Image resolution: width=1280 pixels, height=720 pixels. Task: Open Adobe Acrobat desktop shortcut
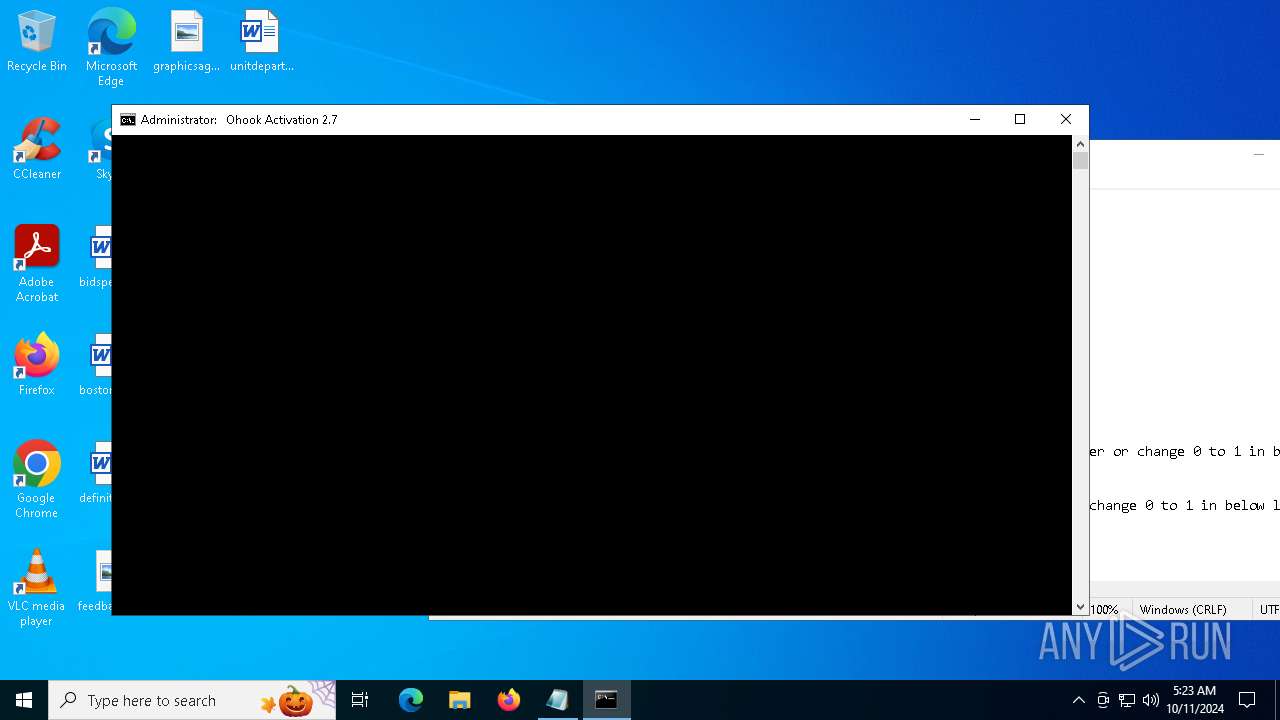point(36,264)
